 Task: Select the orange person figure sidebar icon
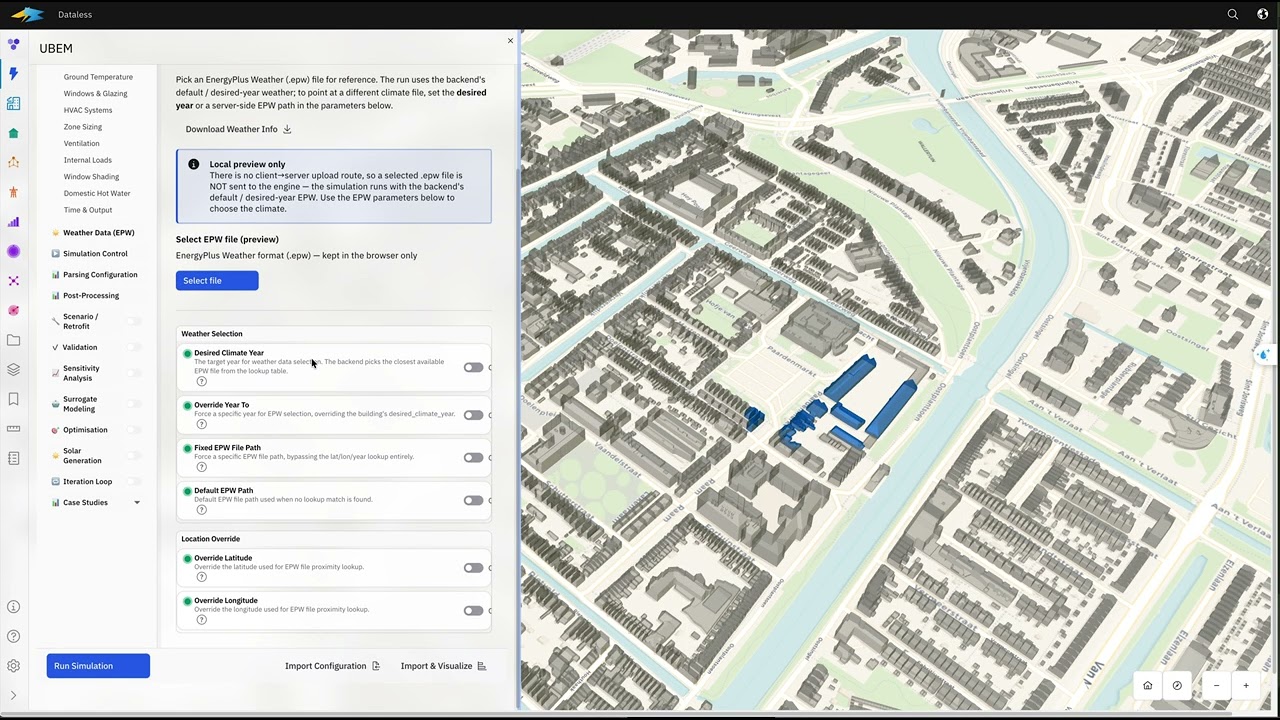coord(13,192)
